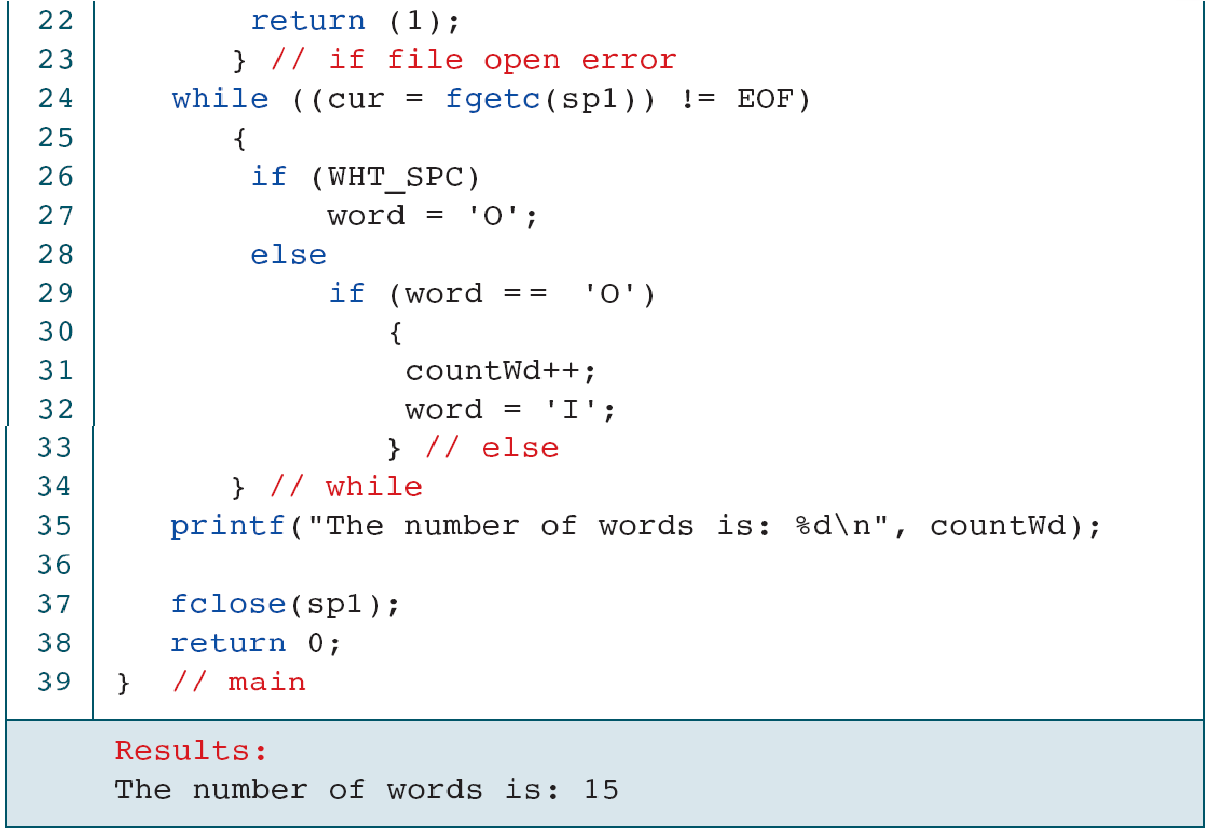
Task: Click line number 37
Action: [x=56, y=605]
